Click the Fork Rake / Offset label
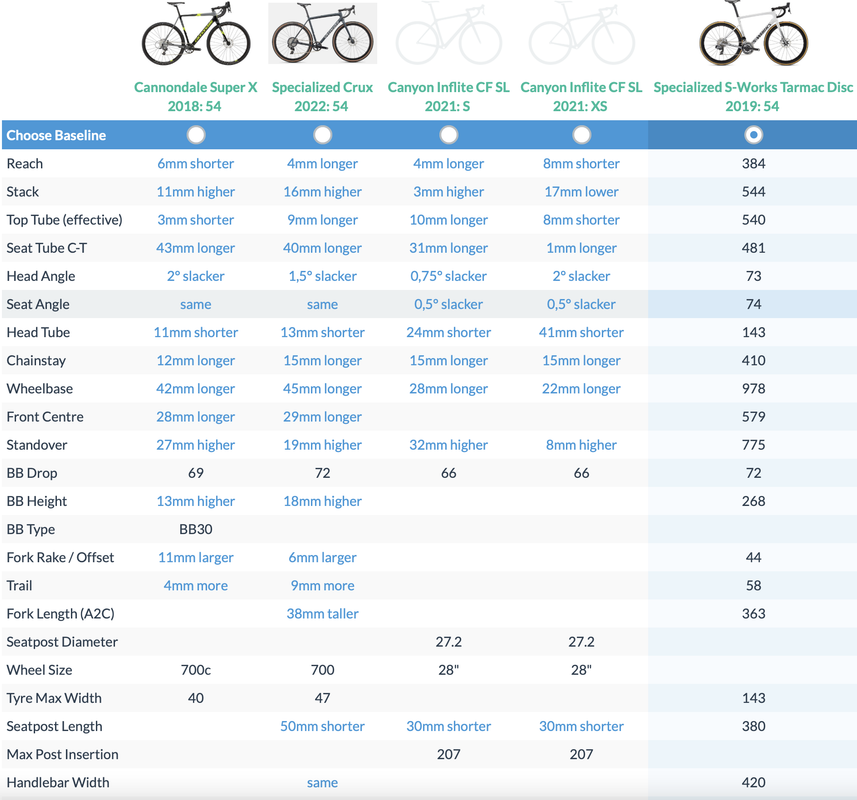Viewport: 857px width, 800px height. click(60, 557)
